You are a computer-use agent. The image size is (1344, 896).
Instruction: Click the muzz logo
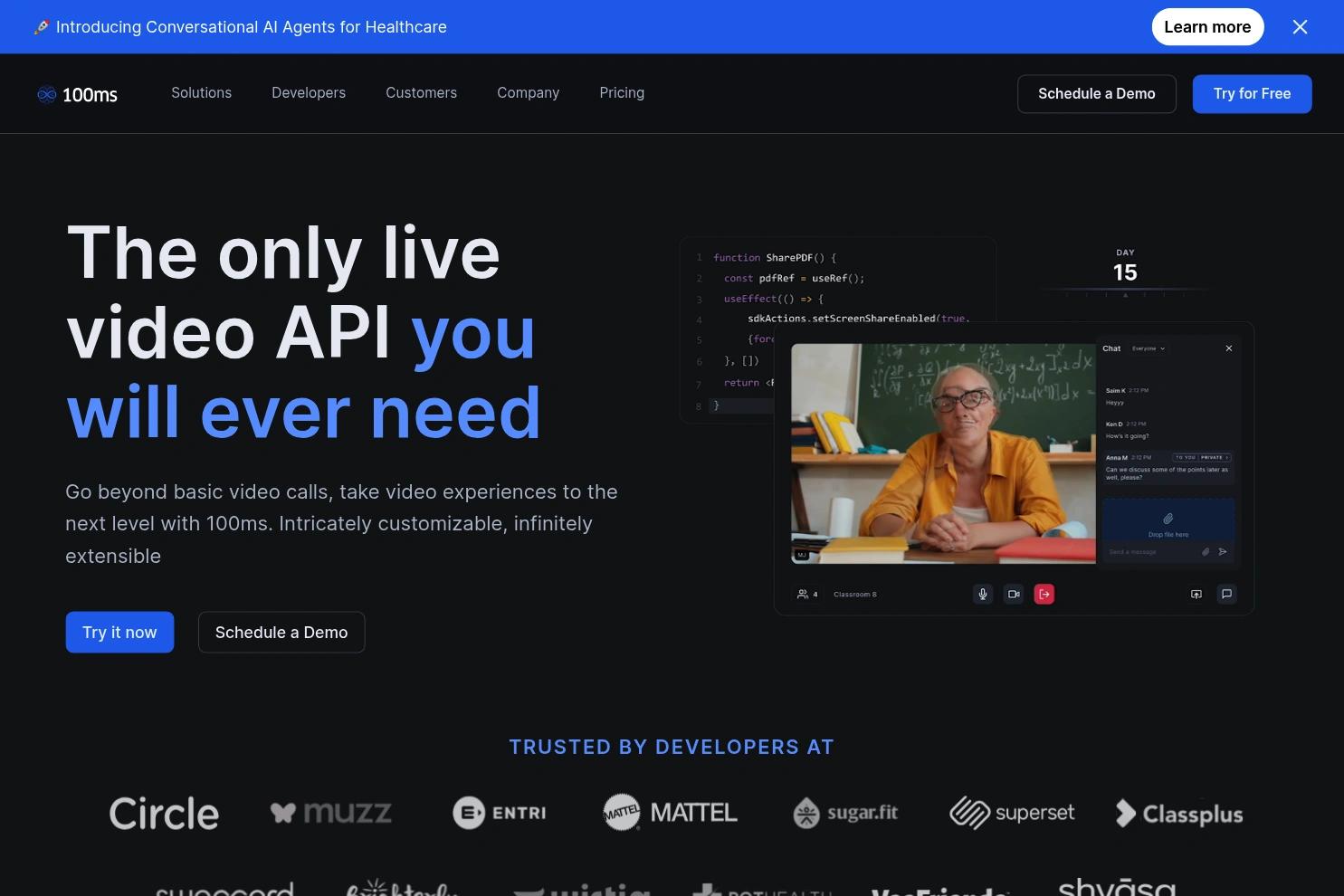coord(331,813)
